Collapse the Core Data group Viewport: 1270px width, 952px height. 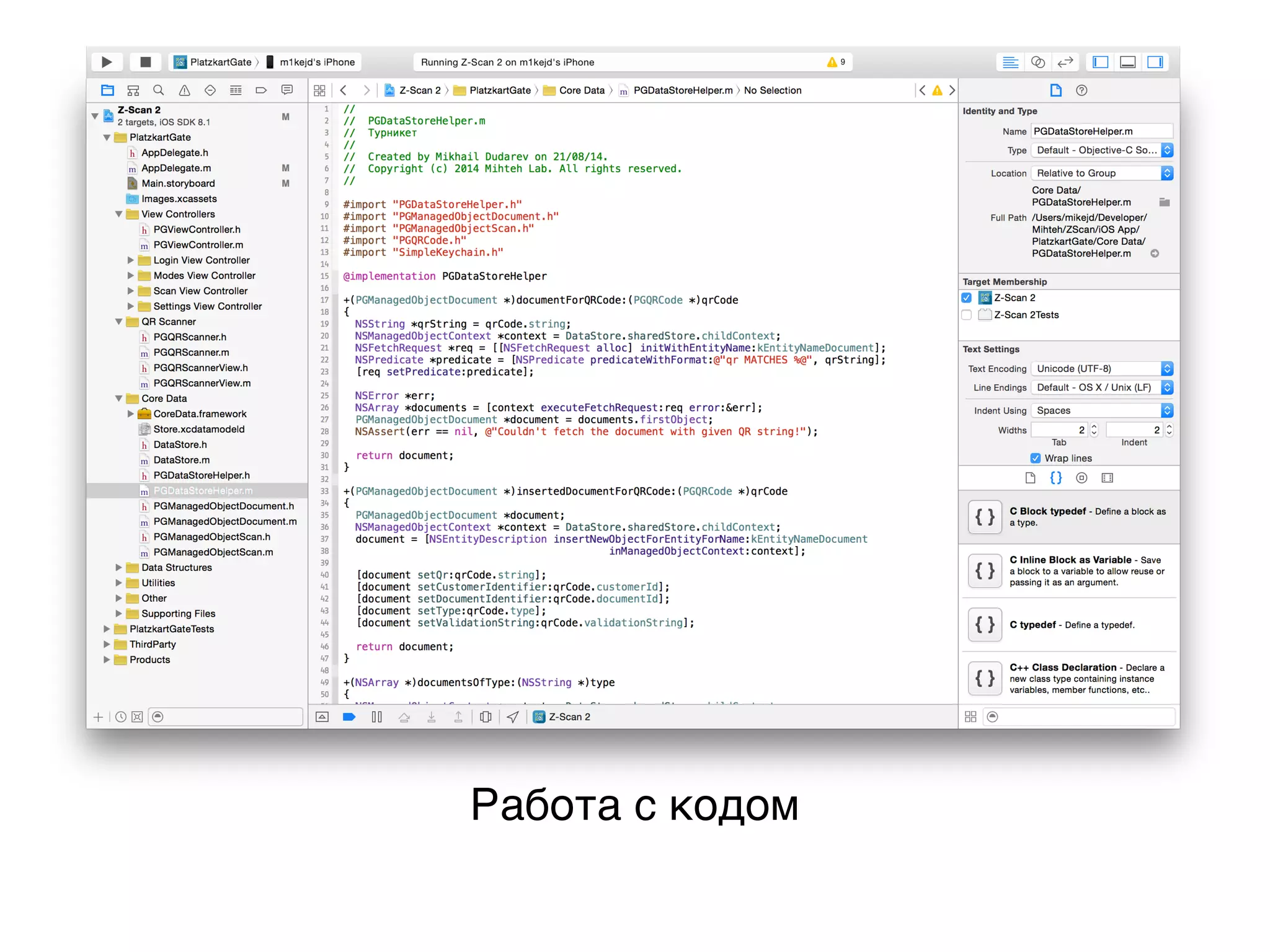[x=118, y=399]
